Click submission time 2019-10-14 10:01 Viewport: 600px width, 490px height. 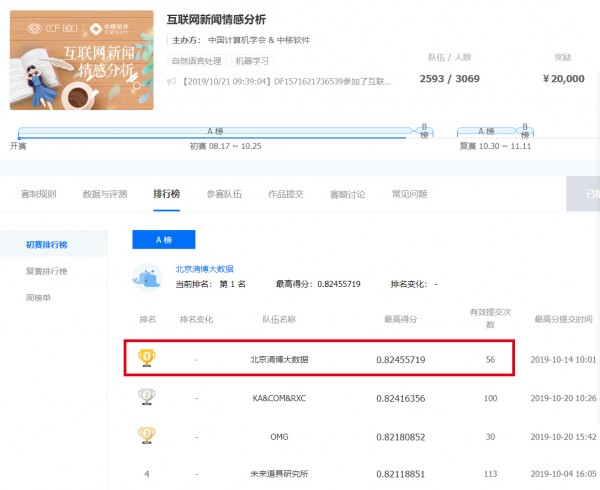tap(563, 360)
